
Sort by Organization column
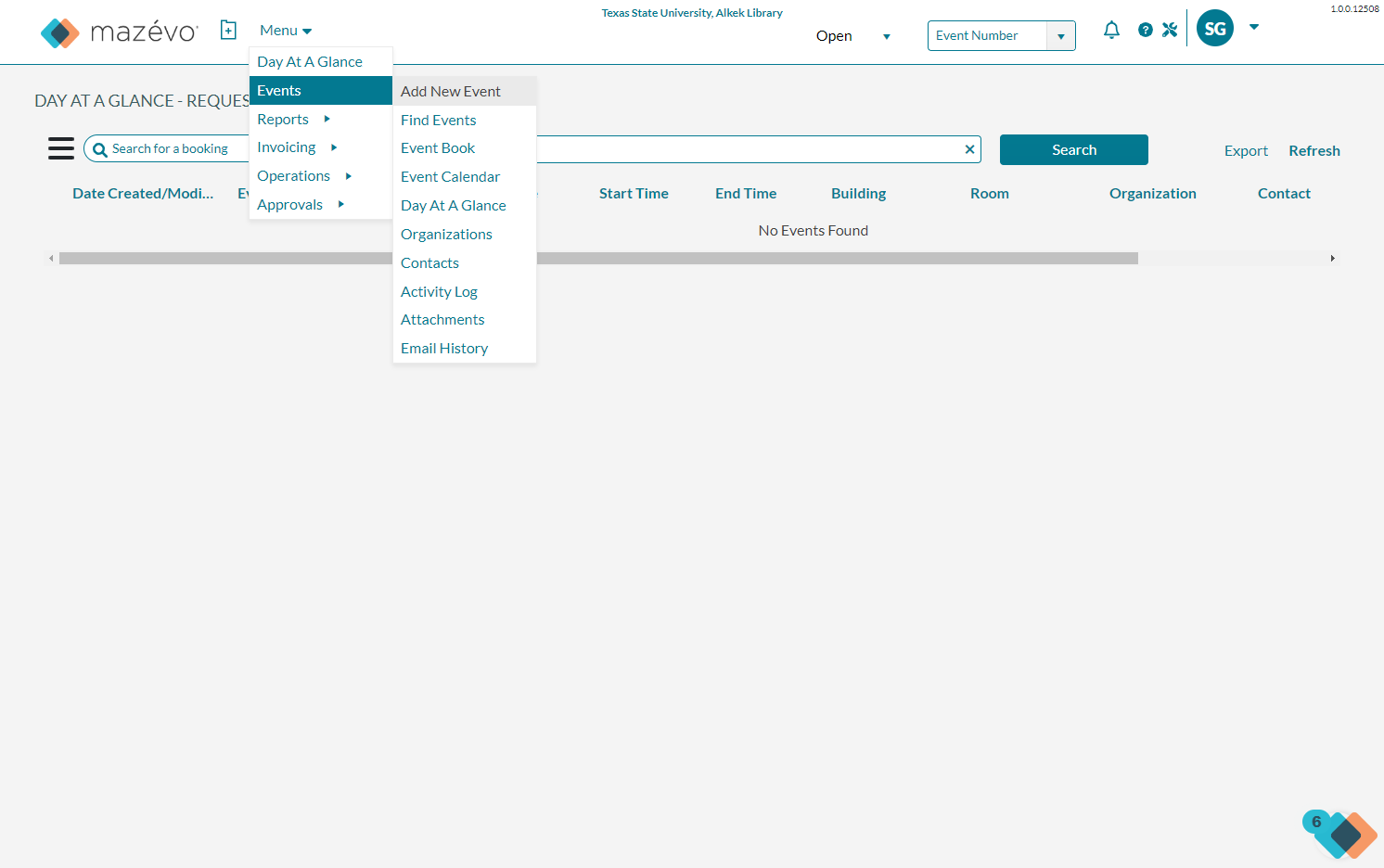coord(1153,193)
